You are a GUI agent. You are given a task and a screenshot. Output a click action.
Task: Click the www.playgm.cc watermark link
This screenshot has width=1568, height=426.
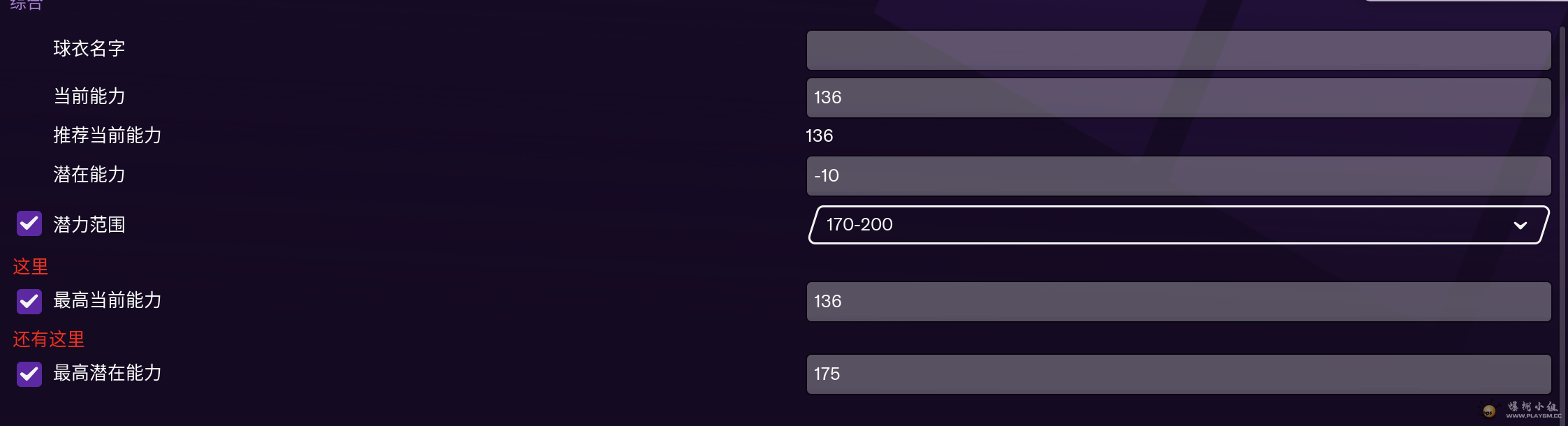tap(1533, 416)
